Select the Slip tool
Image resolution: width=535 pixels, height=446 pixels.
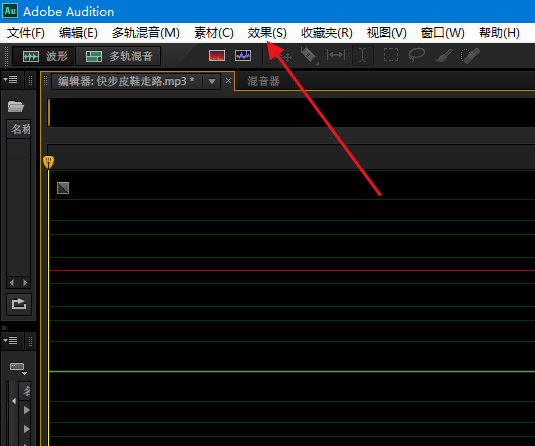click(336, 55)
